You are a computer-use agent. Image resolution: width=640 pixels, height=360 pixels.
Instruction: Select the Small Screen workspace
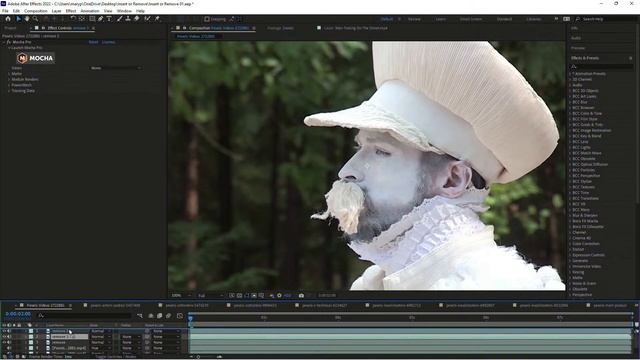tap(471, 19)
